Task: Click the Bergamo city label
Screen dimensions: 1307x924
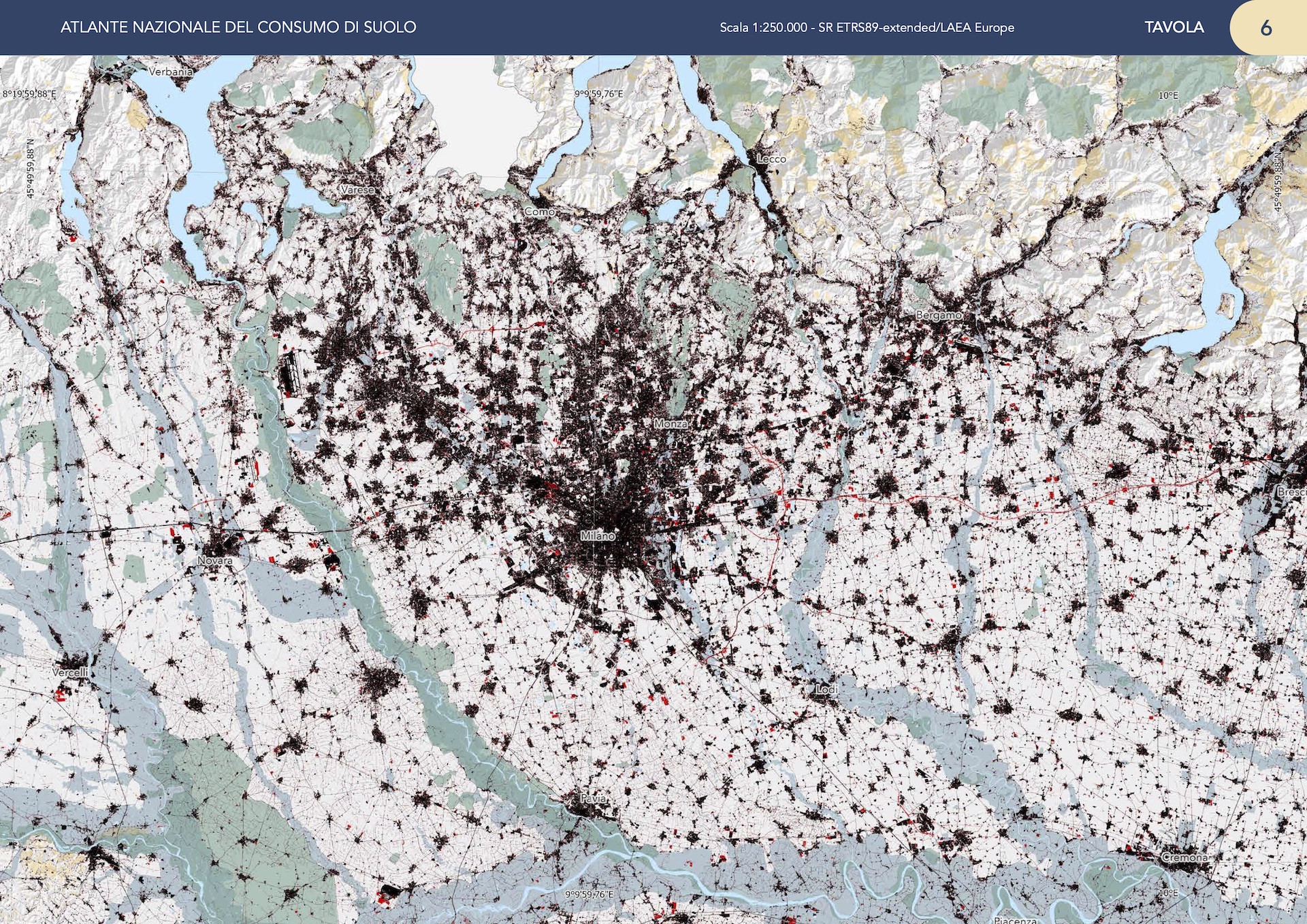Action: click(x=939, y=316)
